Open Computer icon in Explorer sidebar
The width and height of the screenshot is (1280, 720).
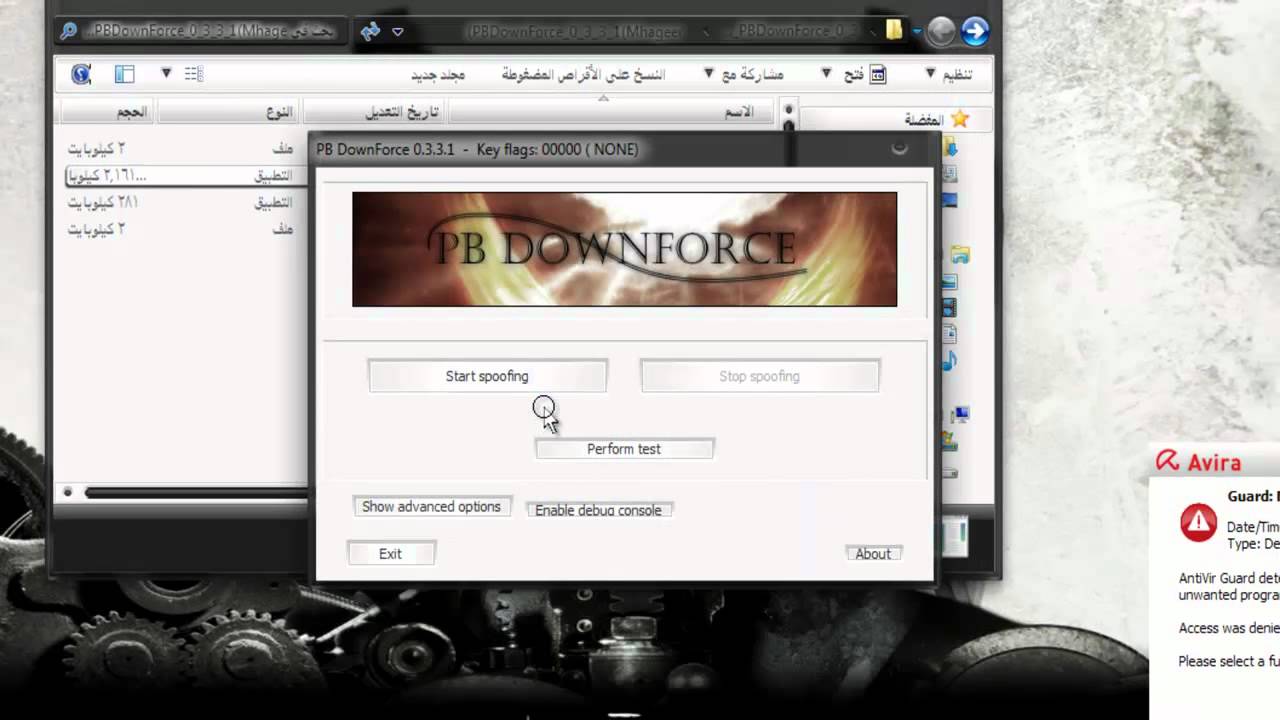960,414
